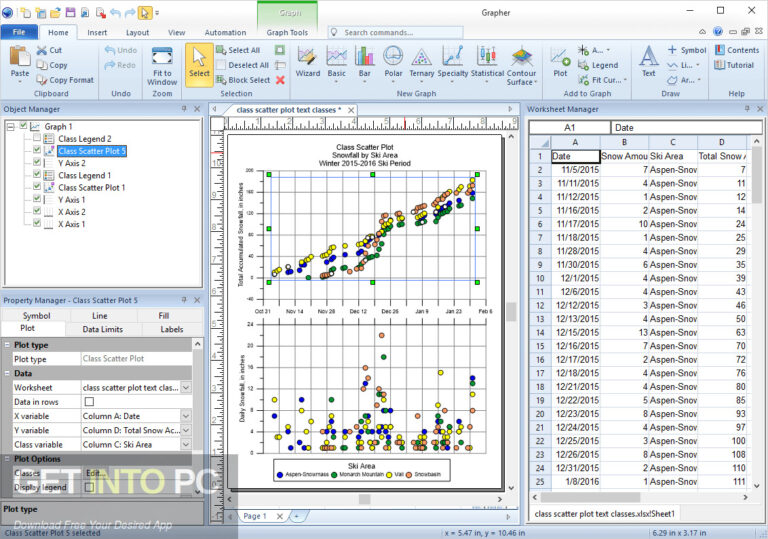Viewport: 768px width, 539px height.
Task: Toggle visibility of X Axis 1
Action: click(37, 223)
